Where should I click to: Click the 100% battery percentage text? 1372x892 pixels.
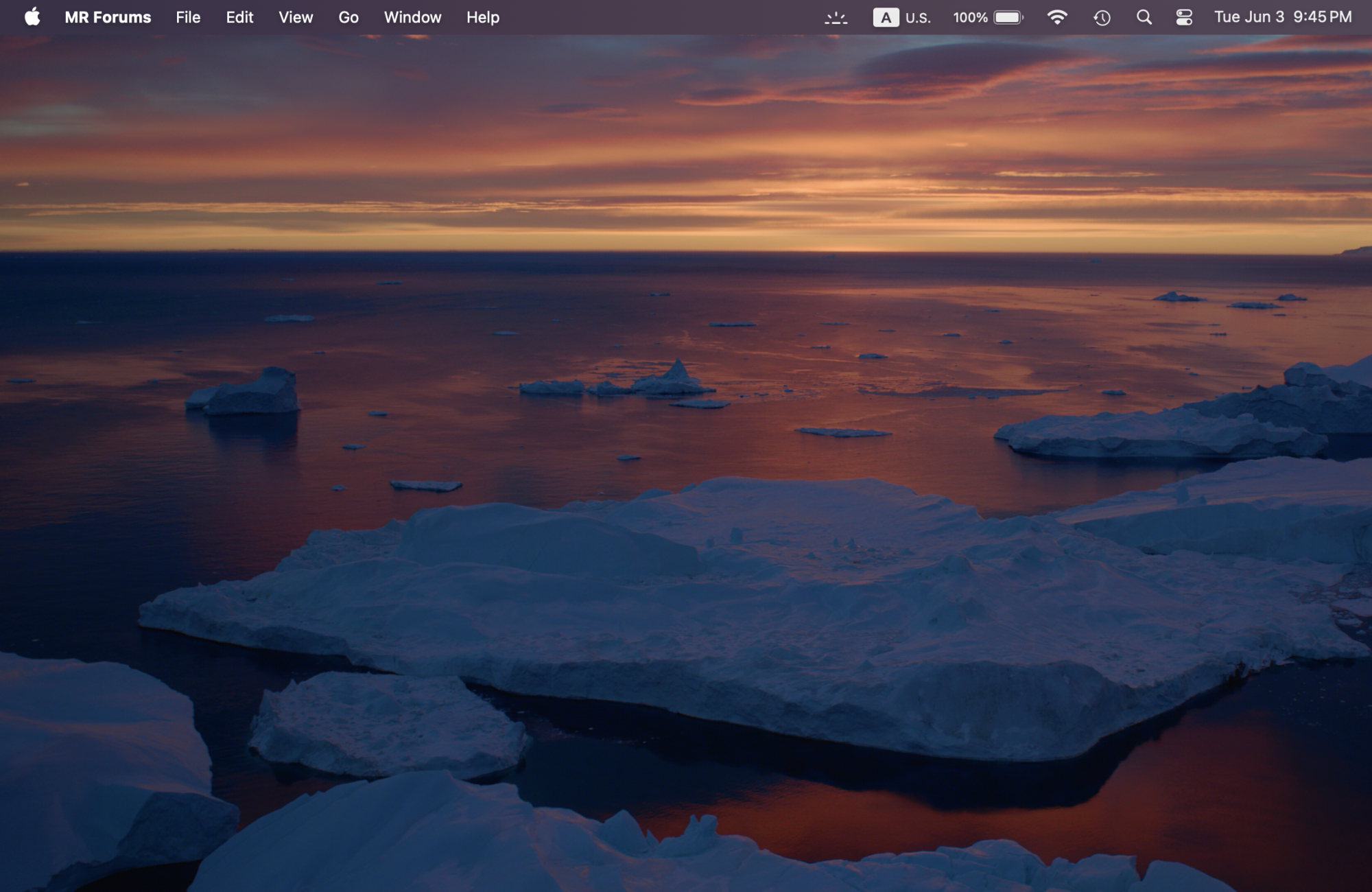[970, 18]
